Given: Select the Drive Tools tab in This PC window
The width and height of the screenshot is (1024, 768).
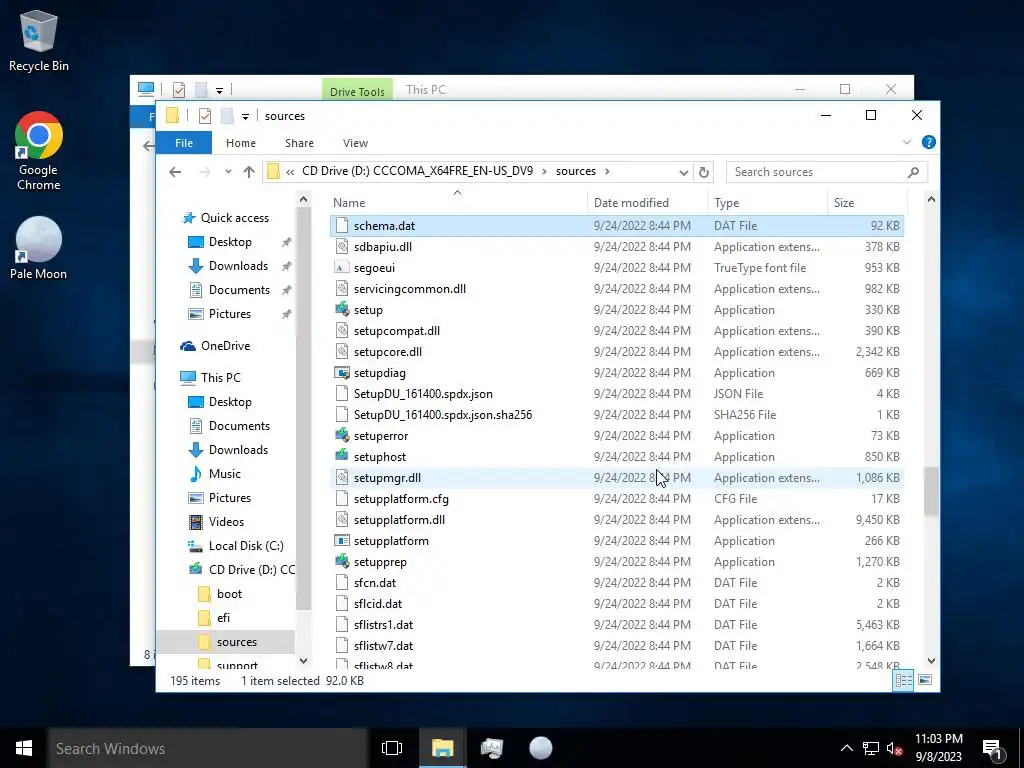Looking at the screenshot, I should pyautogui.click(x=357, y=91).
